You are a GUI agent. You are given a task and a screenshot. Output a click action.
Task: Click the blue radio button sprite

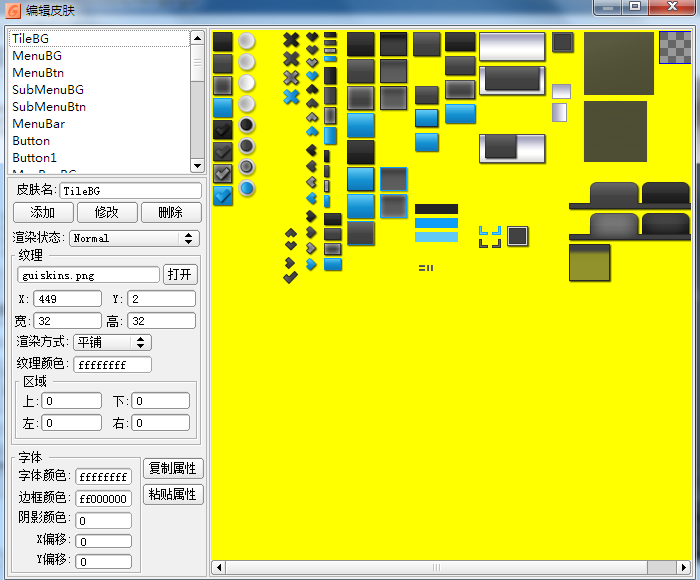[x=247, y=188]
